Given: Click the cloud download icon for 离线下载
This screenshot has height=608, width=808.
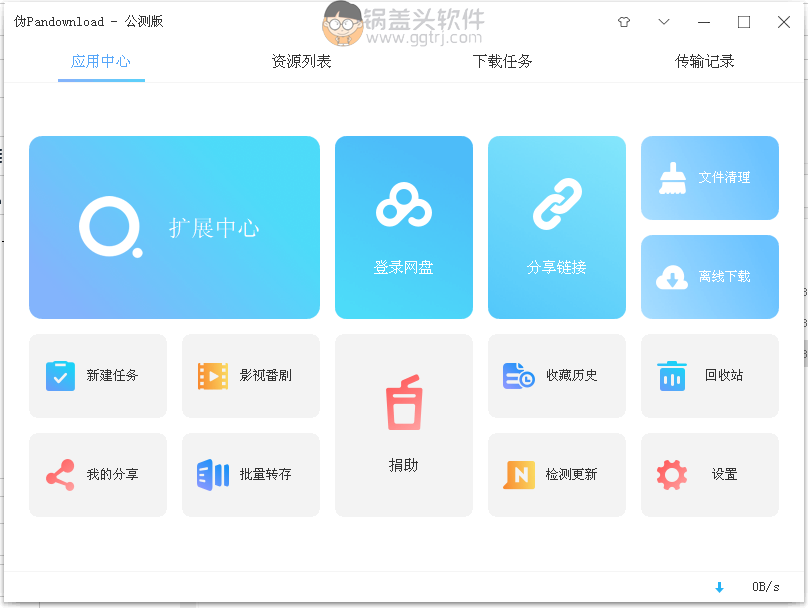Looking at the screenshot, I should [672, 277].
